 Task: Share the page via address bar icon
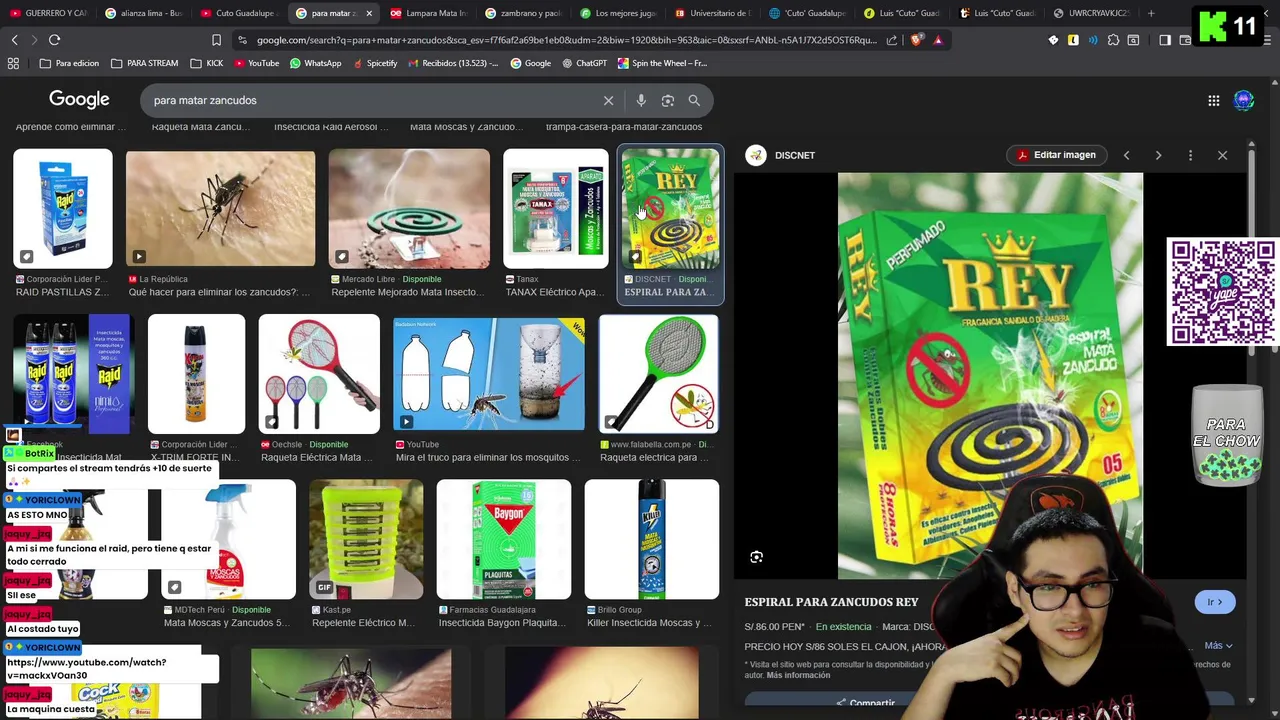pyautogui.click(x=892, y=40)
